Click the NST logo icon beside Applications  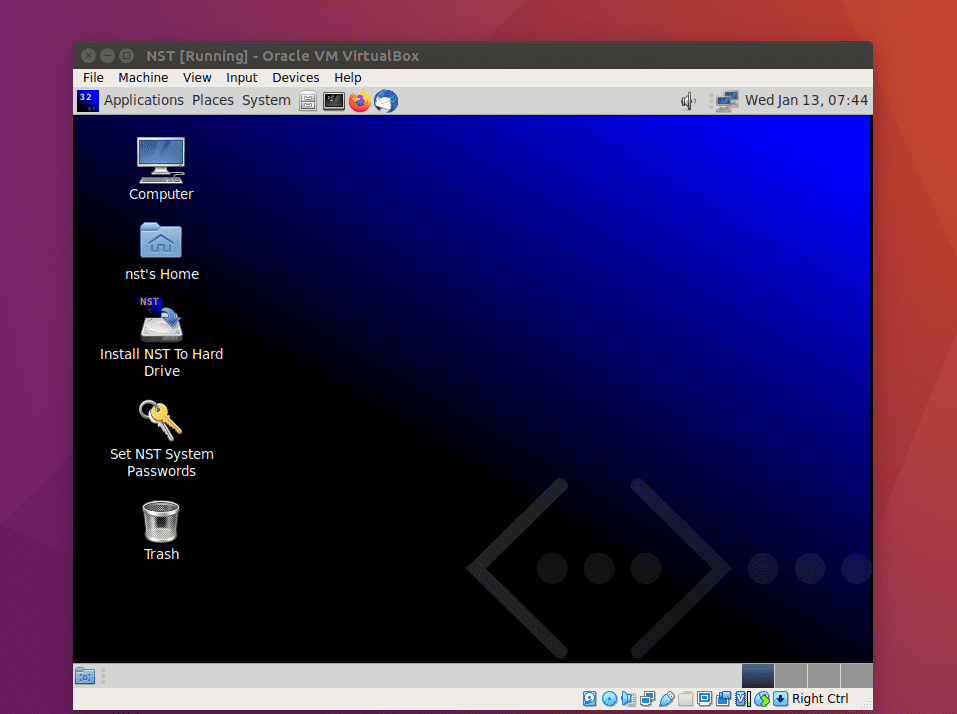[88, 101]
